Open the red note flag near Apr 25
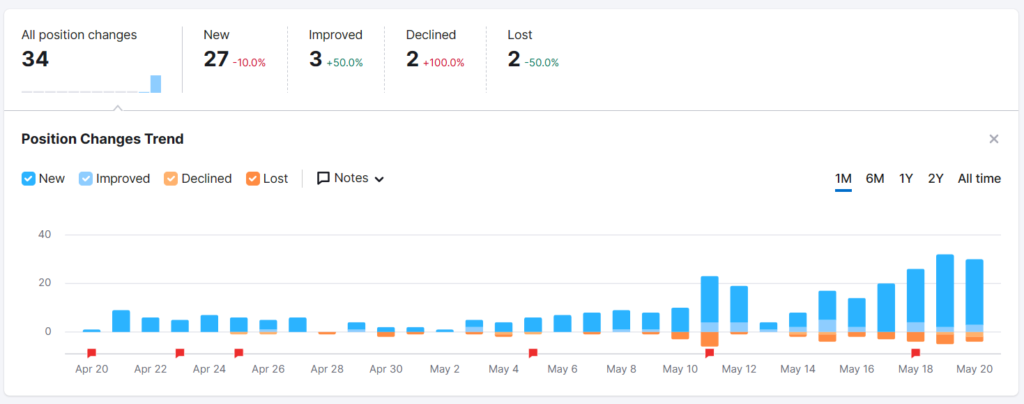Screen dimensions: 1024x404 coord(239,353)
